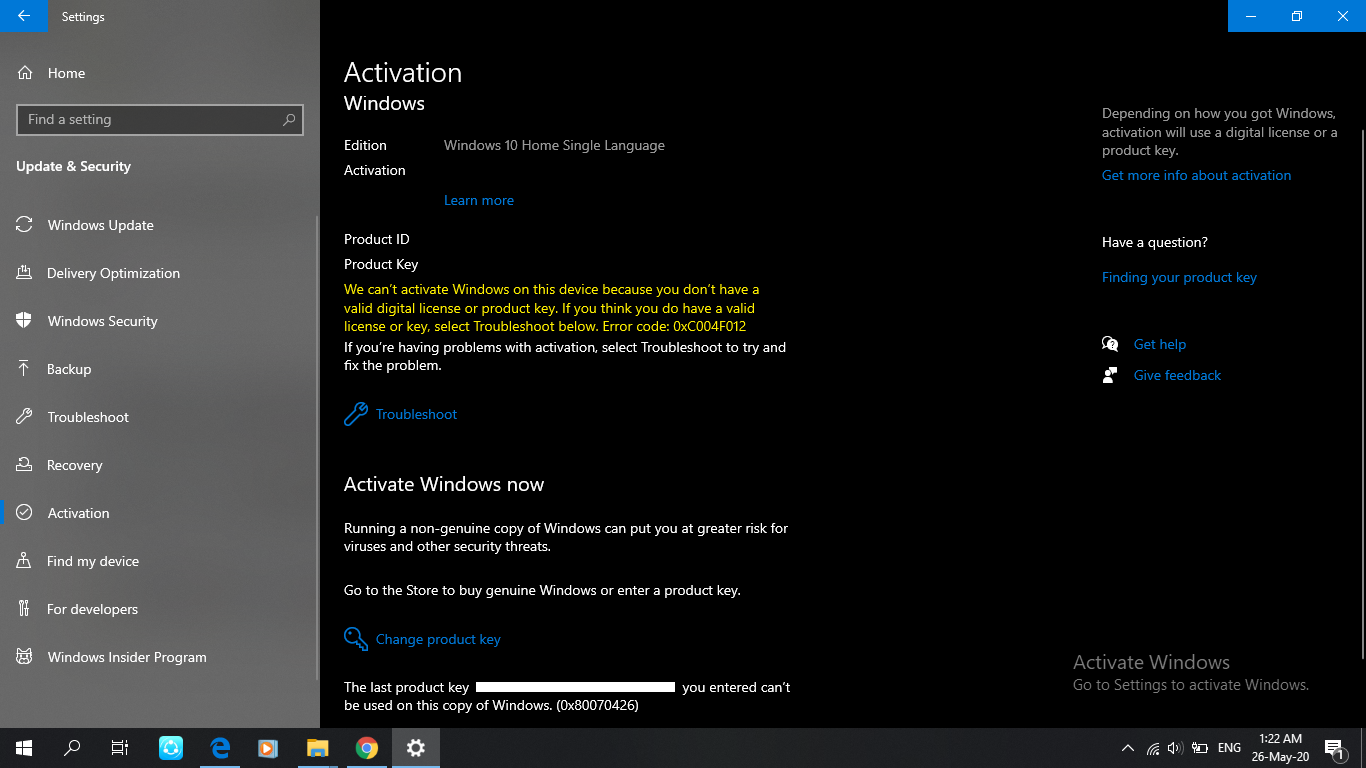This screenshot has height=768, width=1366.
Task: Open the Windows Start menu
Action: 24,748
